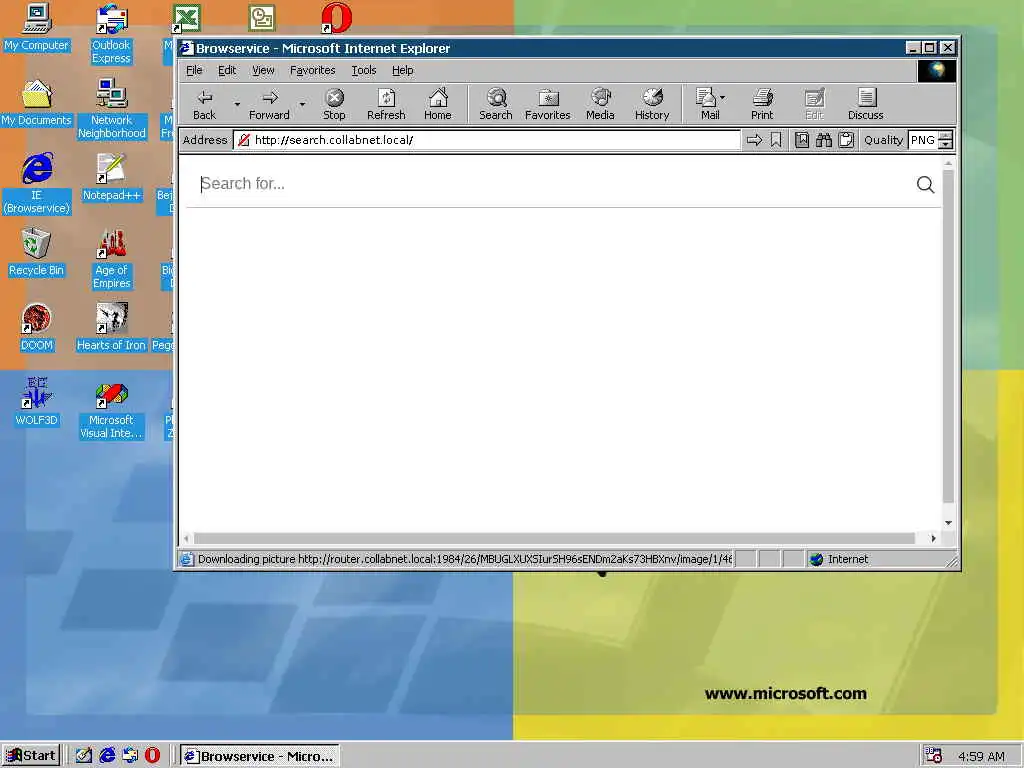Open the Media pane button
1024x768 pixels.
tap(600, 104)
